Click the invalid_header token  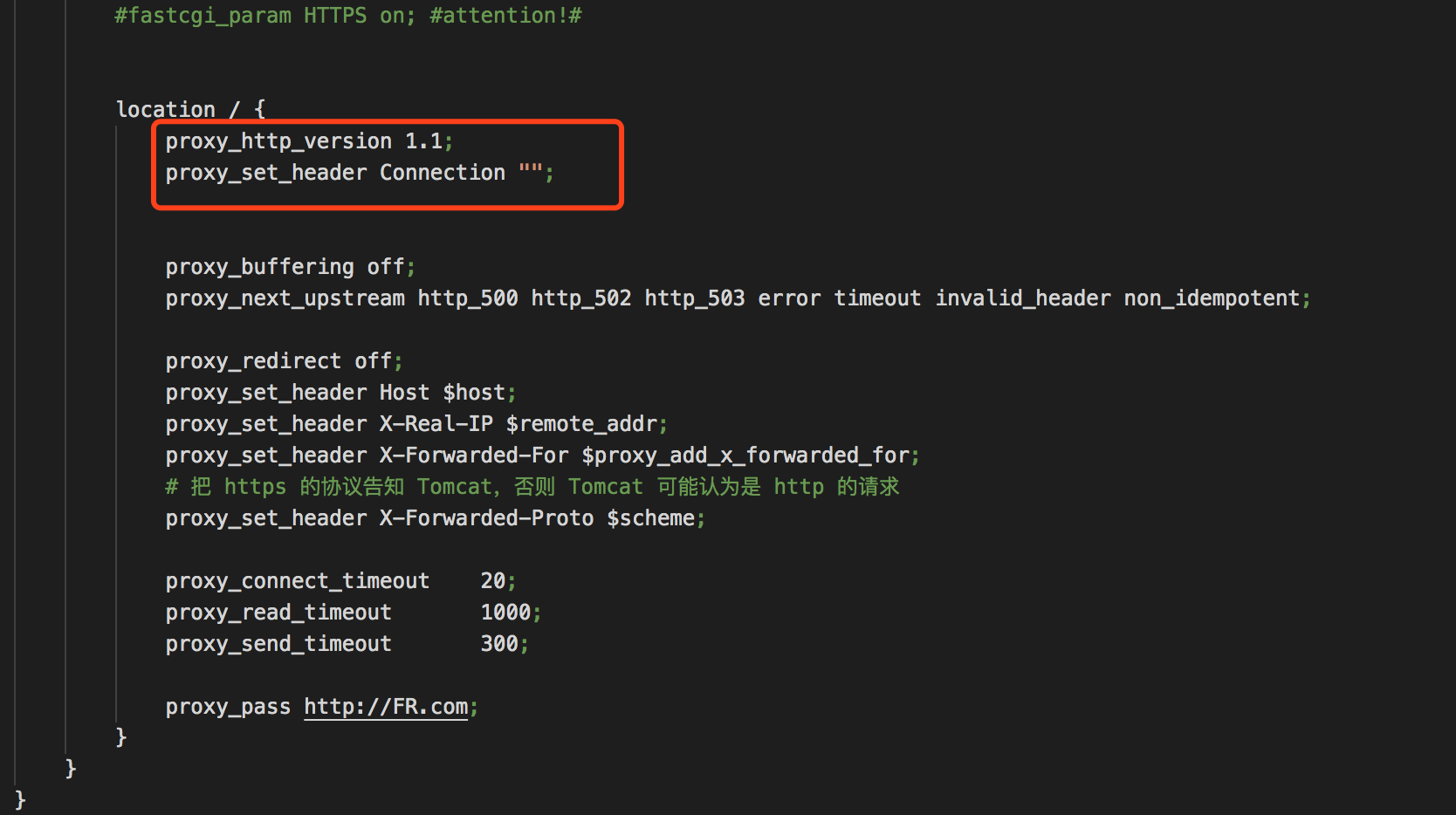(x=1022, y=298)
